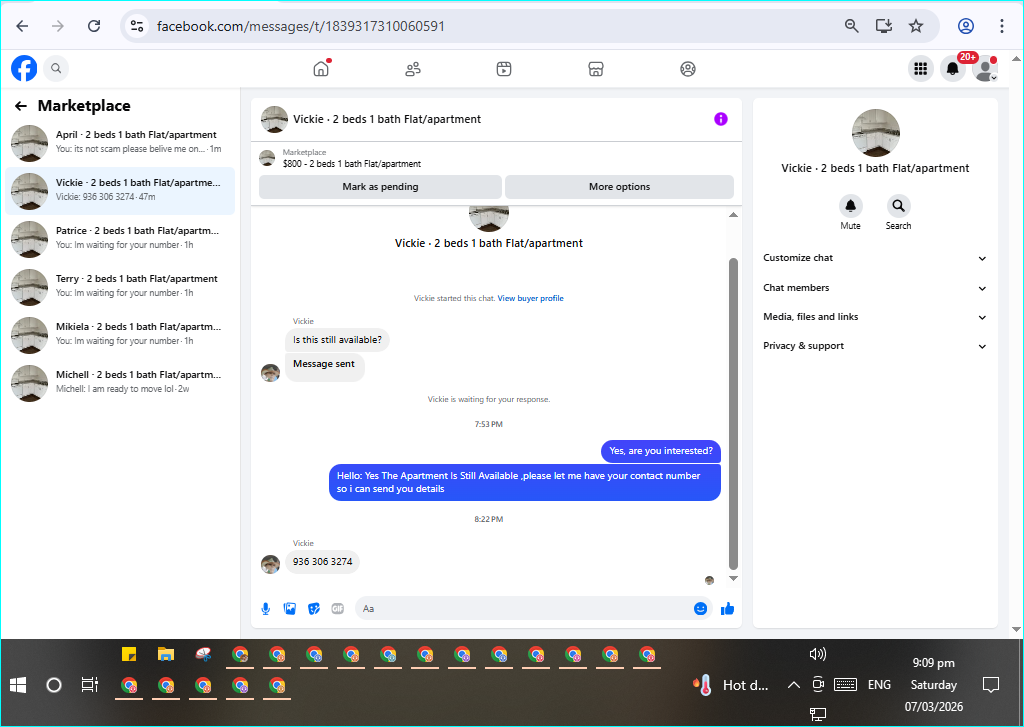Click the browser zoom magnifier icon
This screenshot has height=727, width=1024.
tap(852, 26)
